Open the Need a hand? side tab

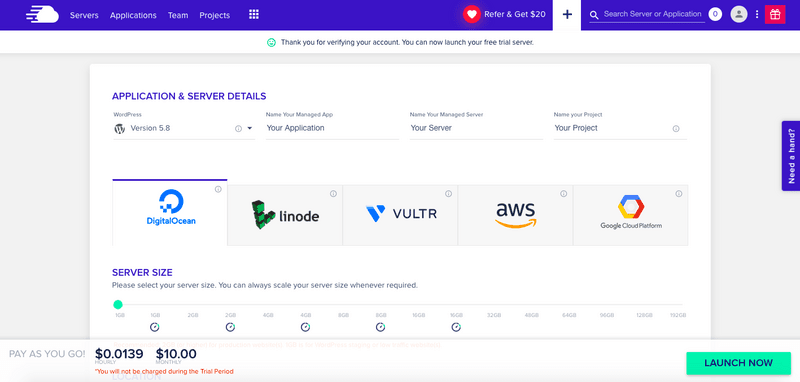tap(790, 156)
